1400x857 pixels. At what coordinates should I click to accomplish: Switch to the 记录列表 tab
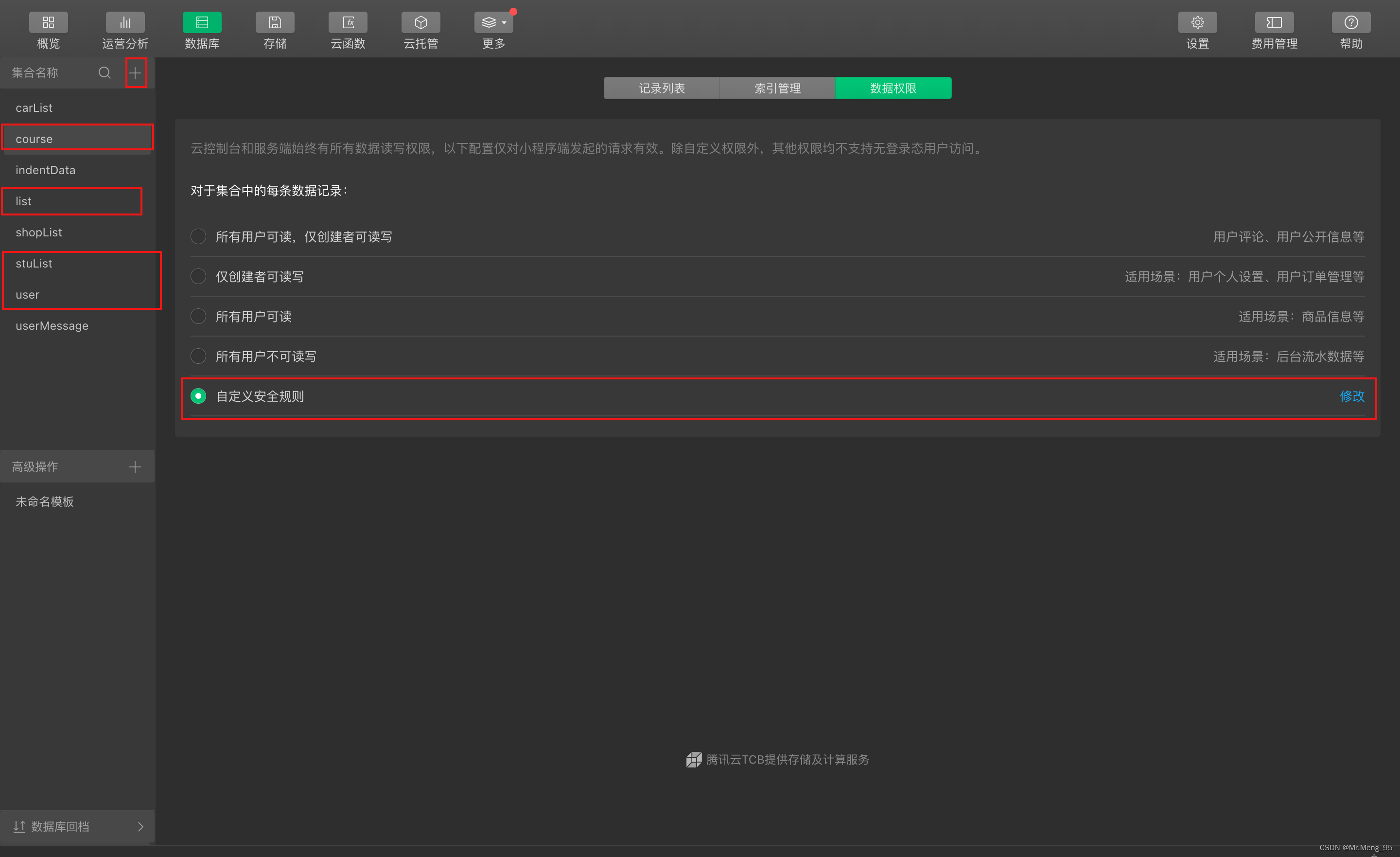click(662, 88)
